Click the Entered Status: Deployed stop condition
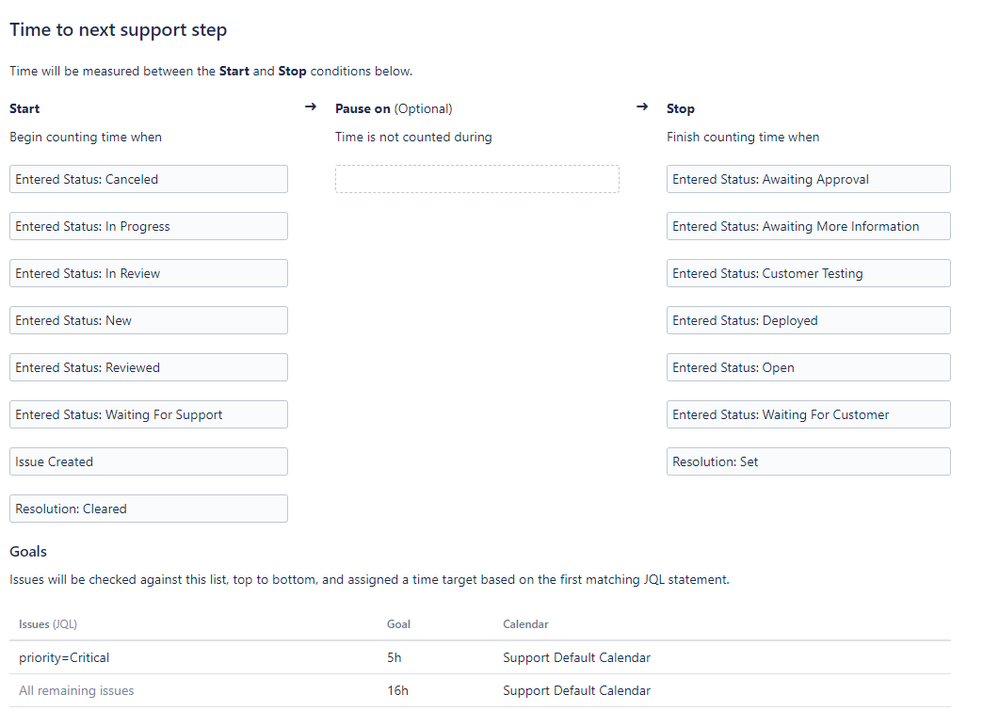Image resolution: width=999 pixels, height=728 pixels. click(x=808, y=321)
